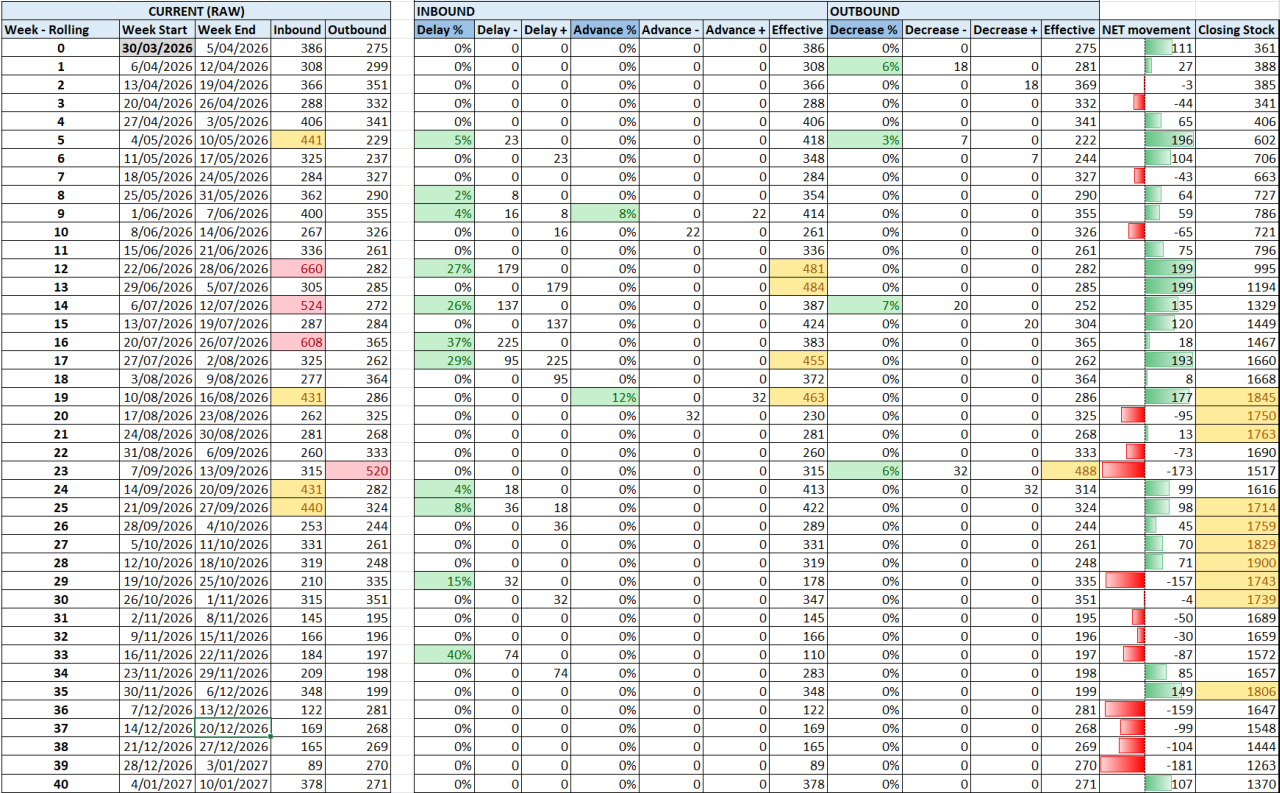Click the red Inbound cell showing 660
The height and width of the screenshot is (793, 1280).
pos(295,268)
